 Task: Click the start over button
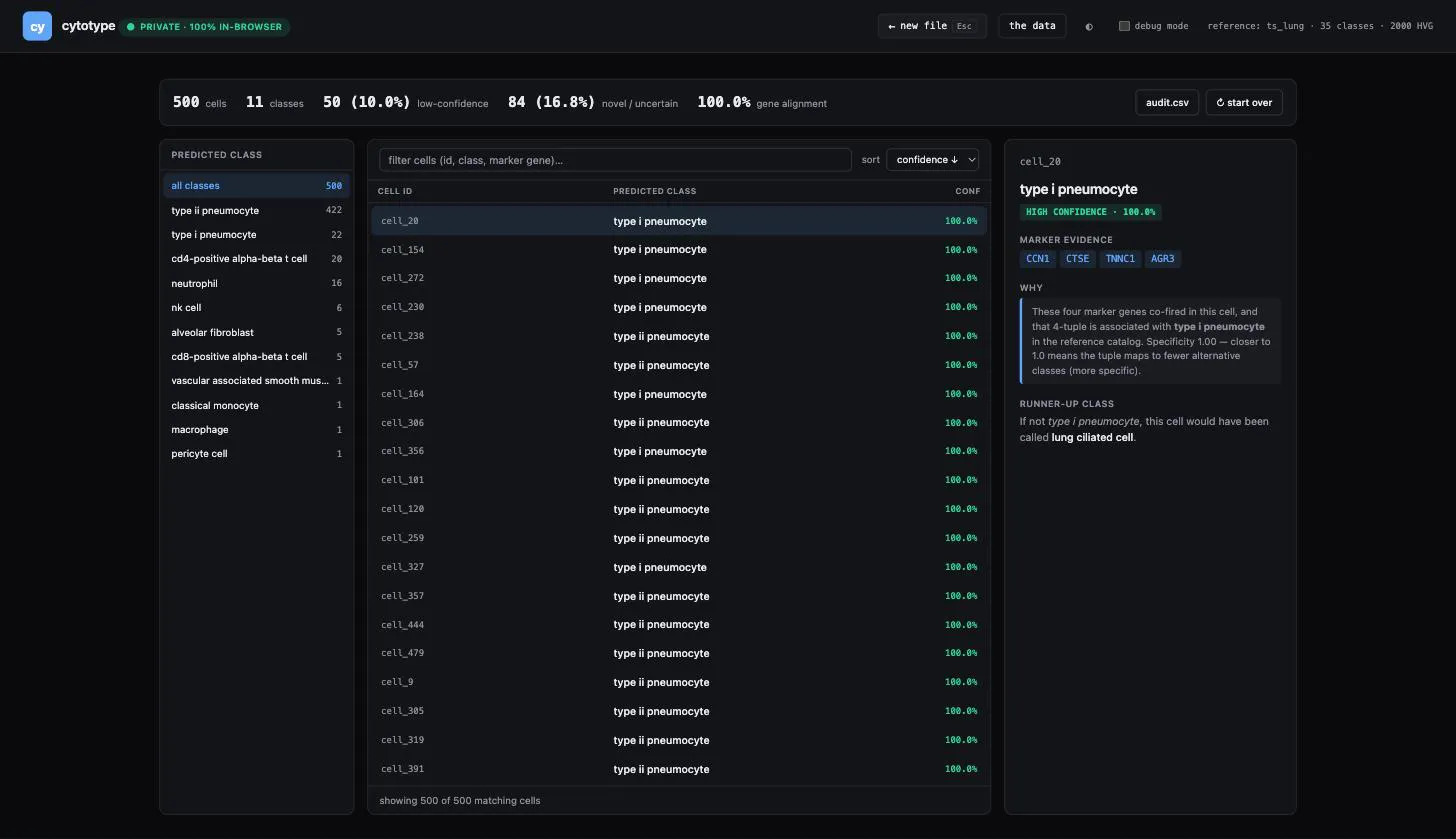1244,102
